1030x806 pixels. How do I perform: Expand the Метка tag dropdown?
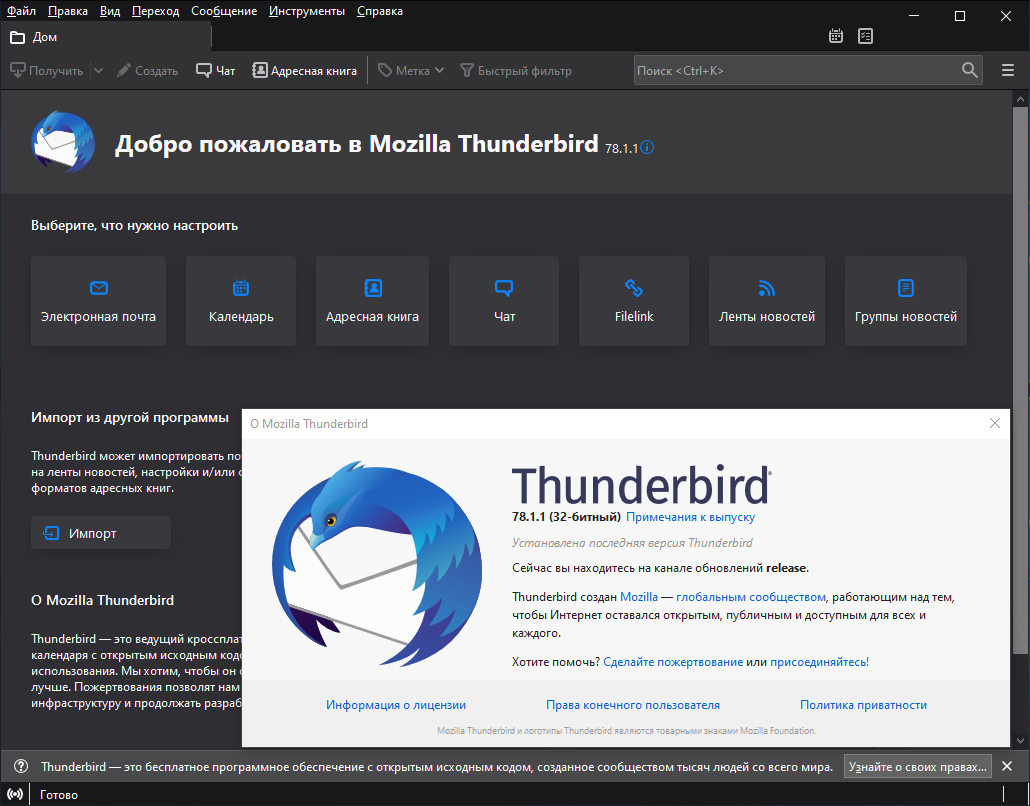click(x=411, y=70)
